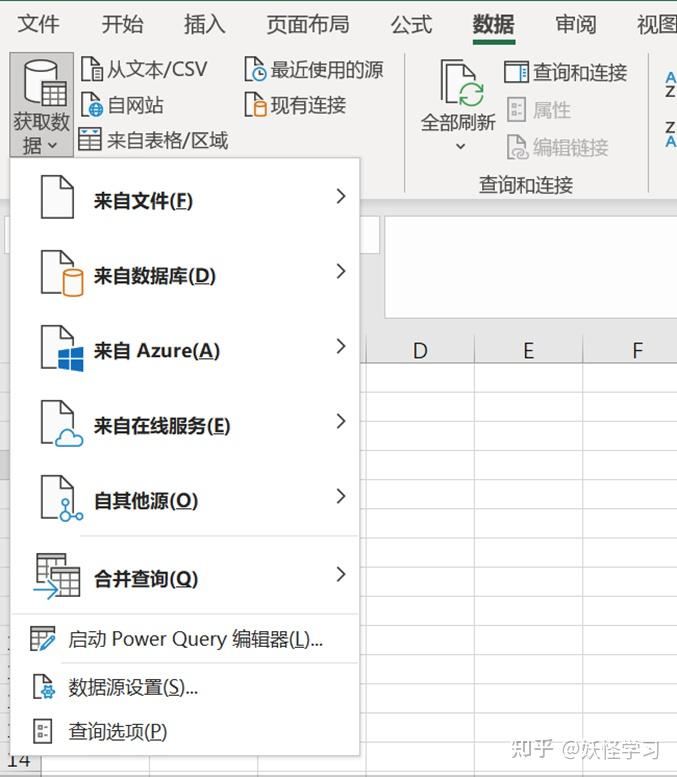Click the sort A to Z icon
The image size is (677, 777).
(x=671, y=85)
